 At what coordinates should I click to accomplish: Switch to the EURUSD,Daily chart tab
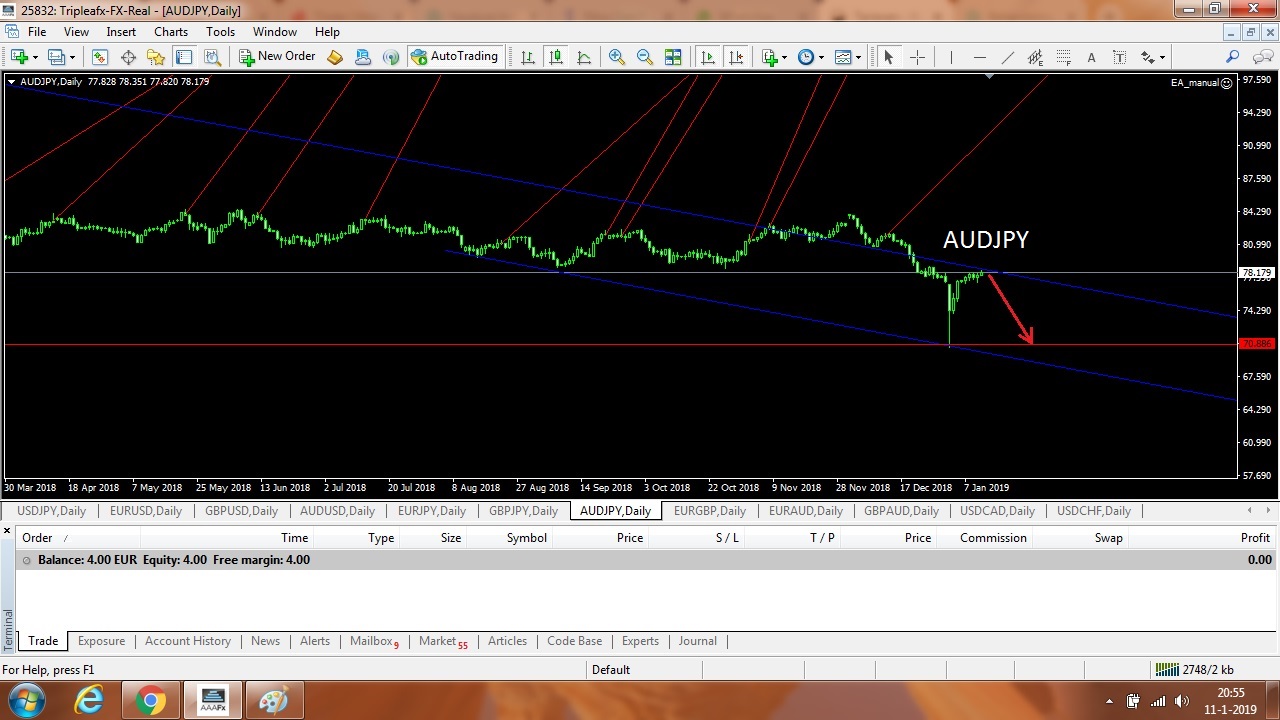146,511
